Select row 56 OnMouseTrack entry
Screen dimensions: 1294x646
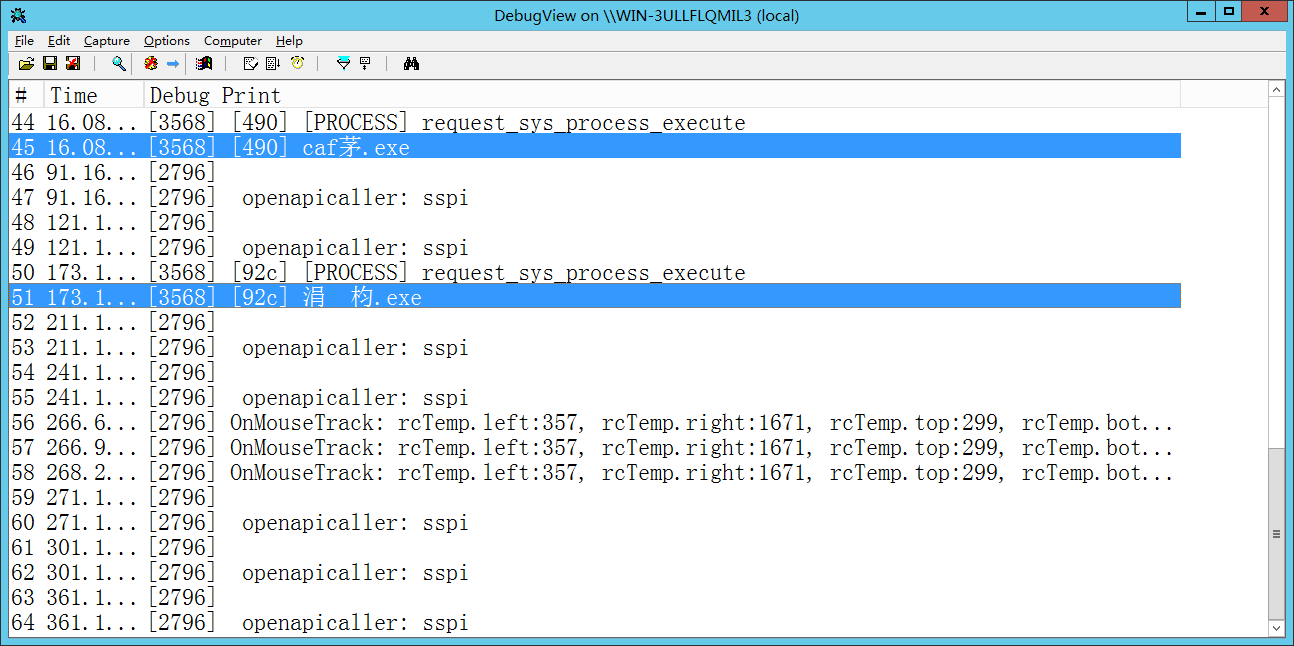click(x=595, y=422)
